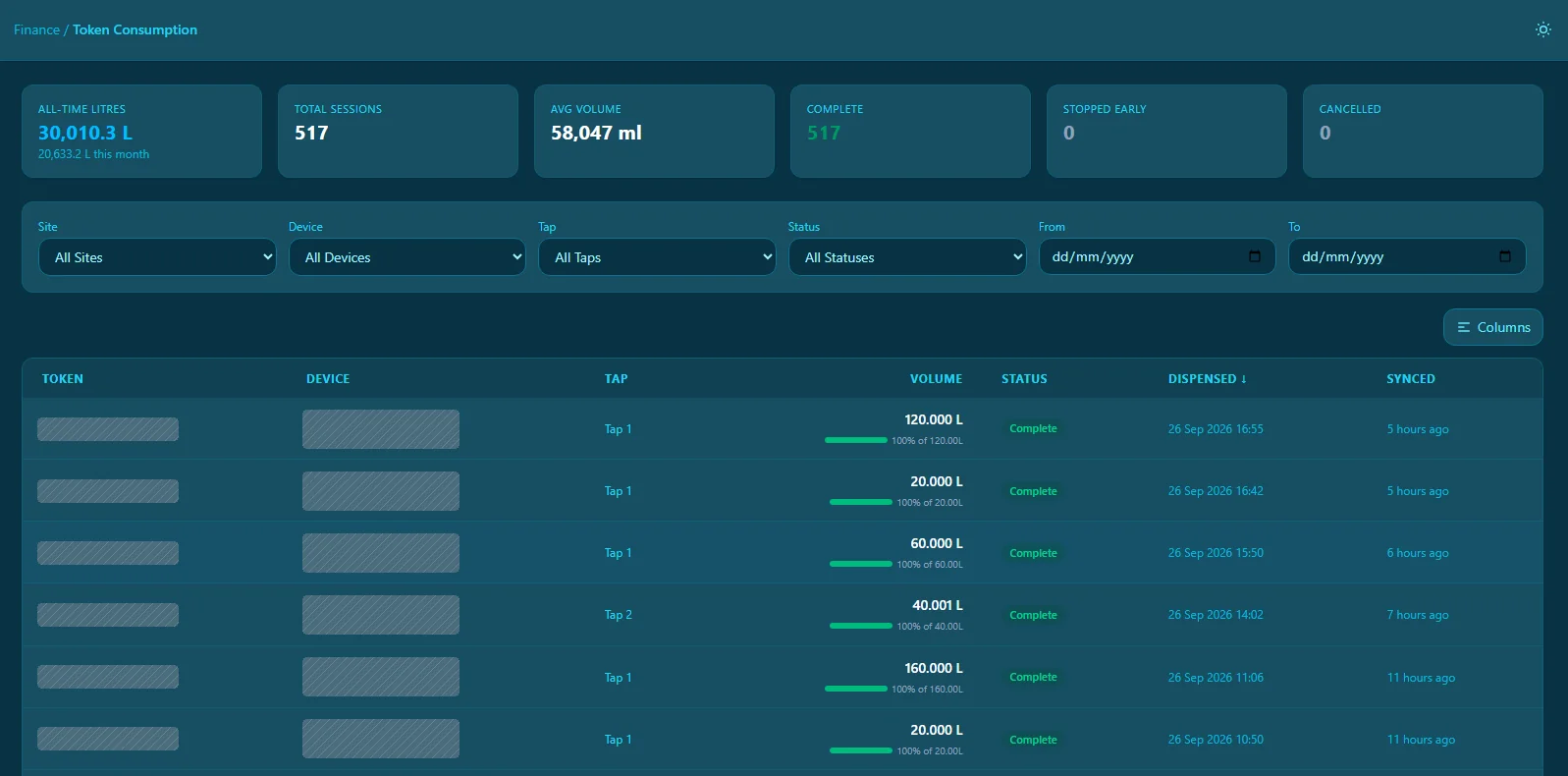Click Tap 1 in the 120.000 L row
1568x776 pixels.
tap(619, 429)
